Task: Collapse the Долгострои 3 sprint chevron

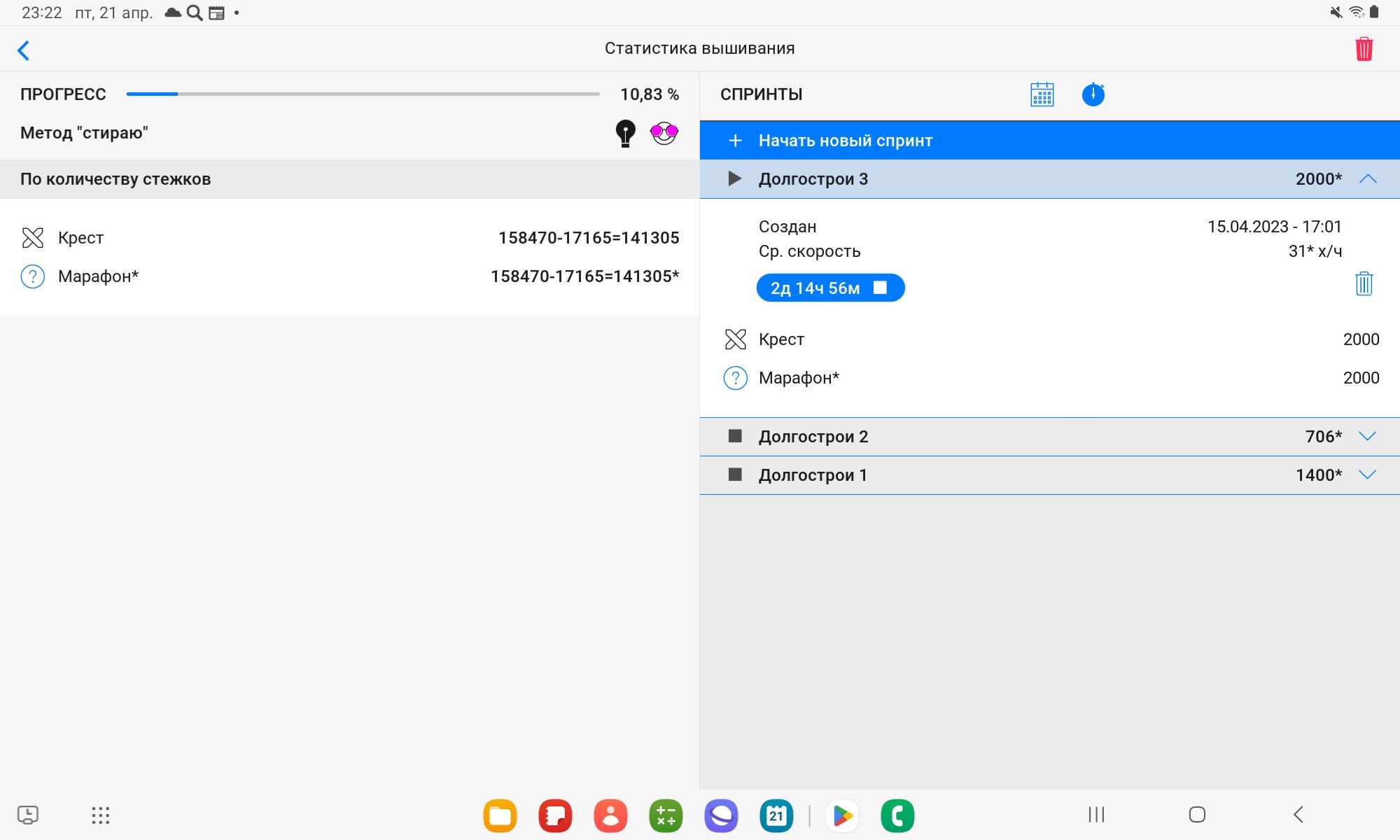Action: [x=1367, y=179]
